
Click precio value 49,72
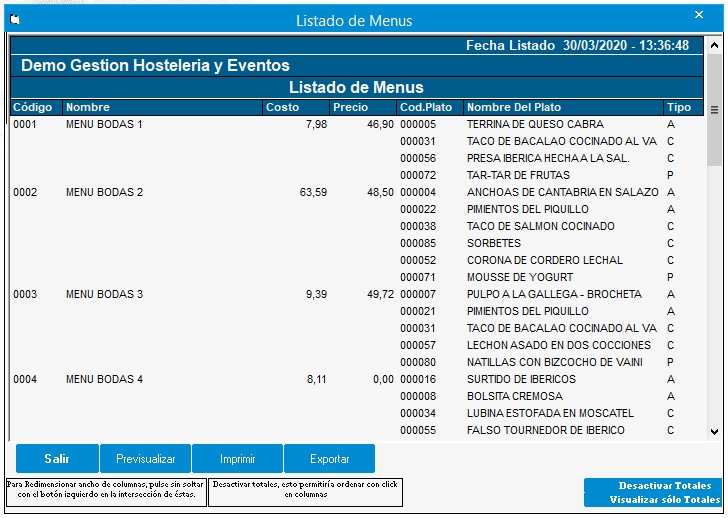(380, 294)
